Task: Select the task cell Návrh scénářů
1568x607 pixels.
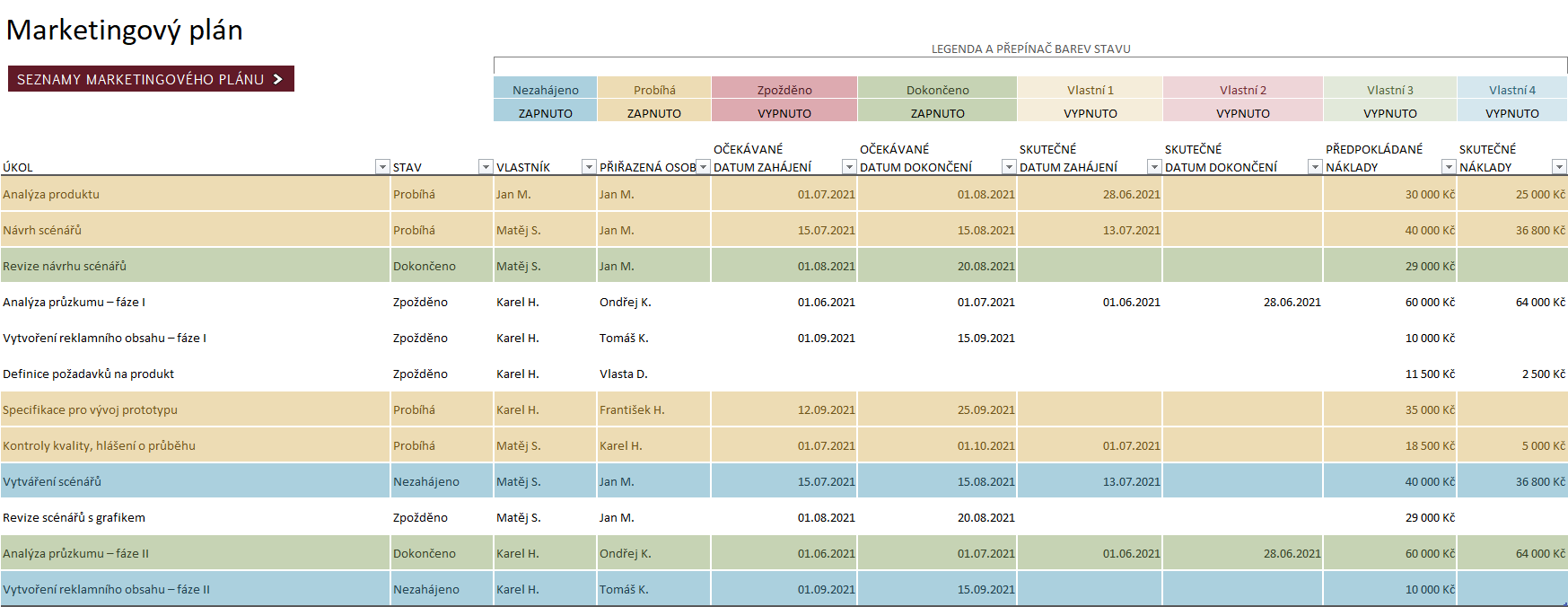Action: [x=195, y=230]
